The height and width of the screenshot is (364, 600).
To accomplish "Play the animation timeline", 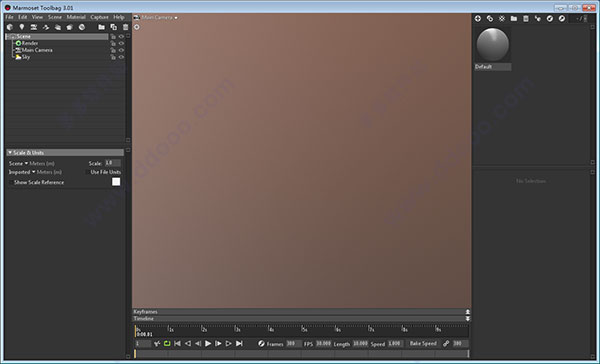I will click(x=208, y=344).
